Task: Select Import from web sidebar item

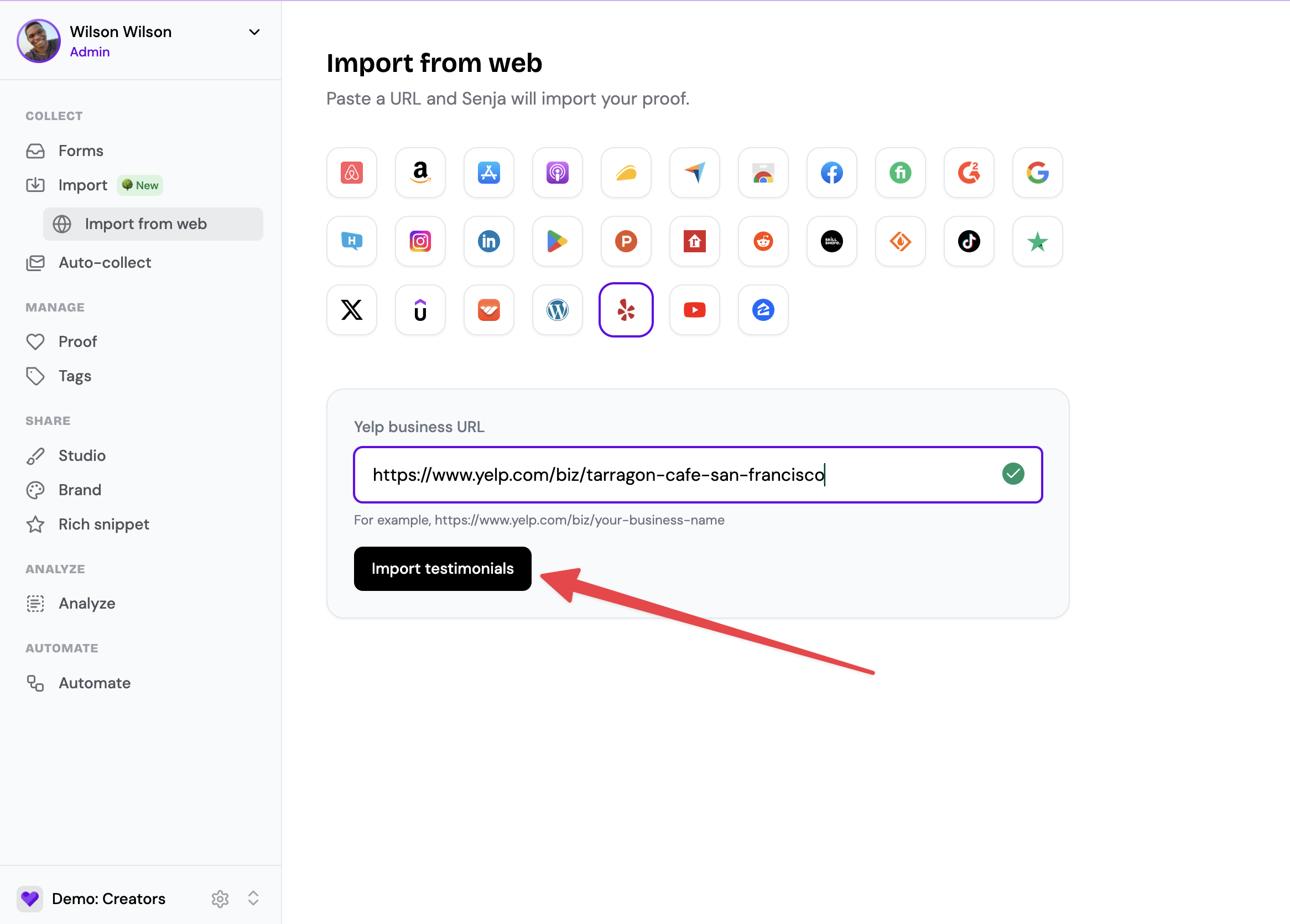Action: [x=153, y=224]
